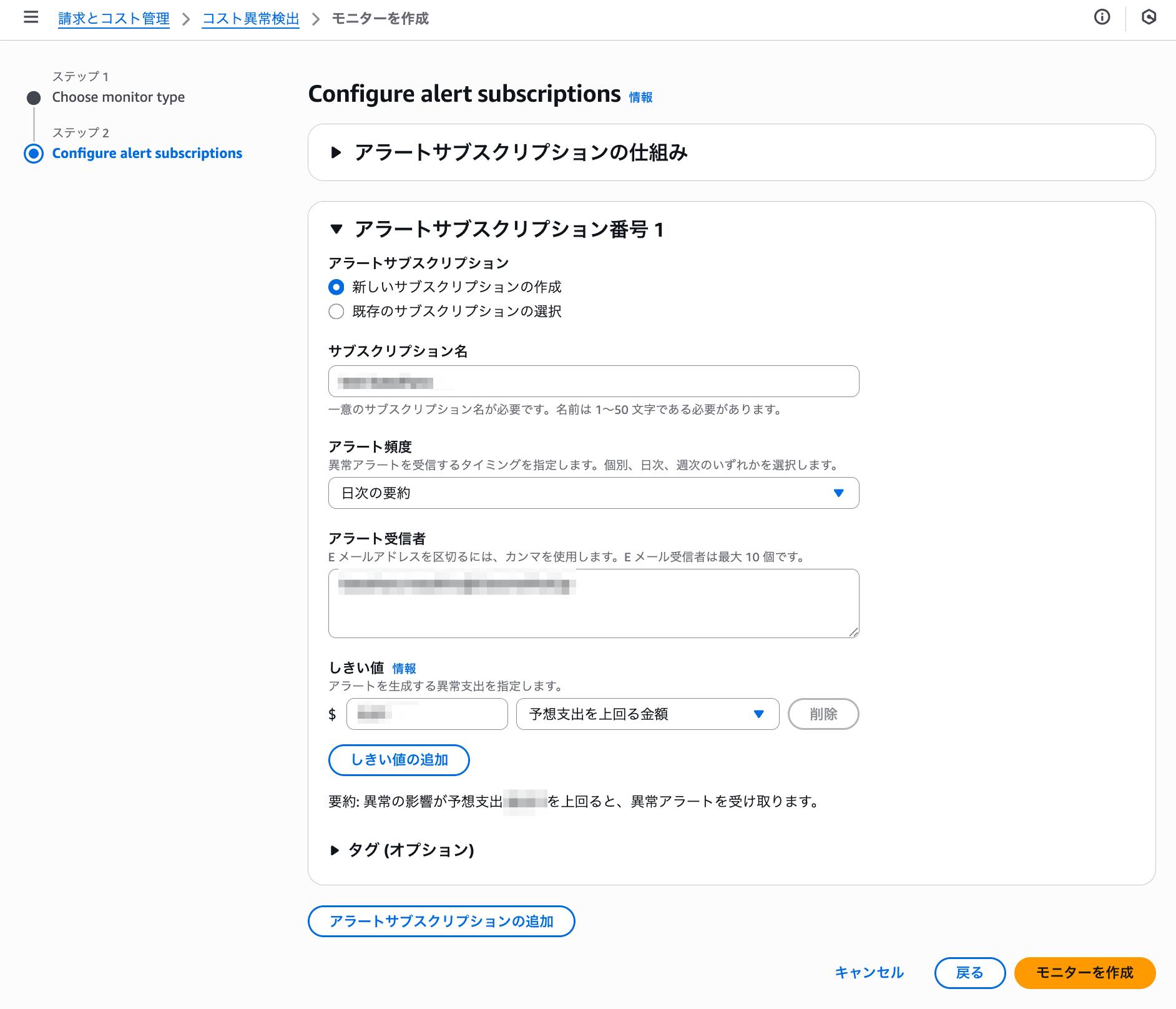Click the info circle icon in header
The image size is (1176, 1009).
click(1102, 17)
